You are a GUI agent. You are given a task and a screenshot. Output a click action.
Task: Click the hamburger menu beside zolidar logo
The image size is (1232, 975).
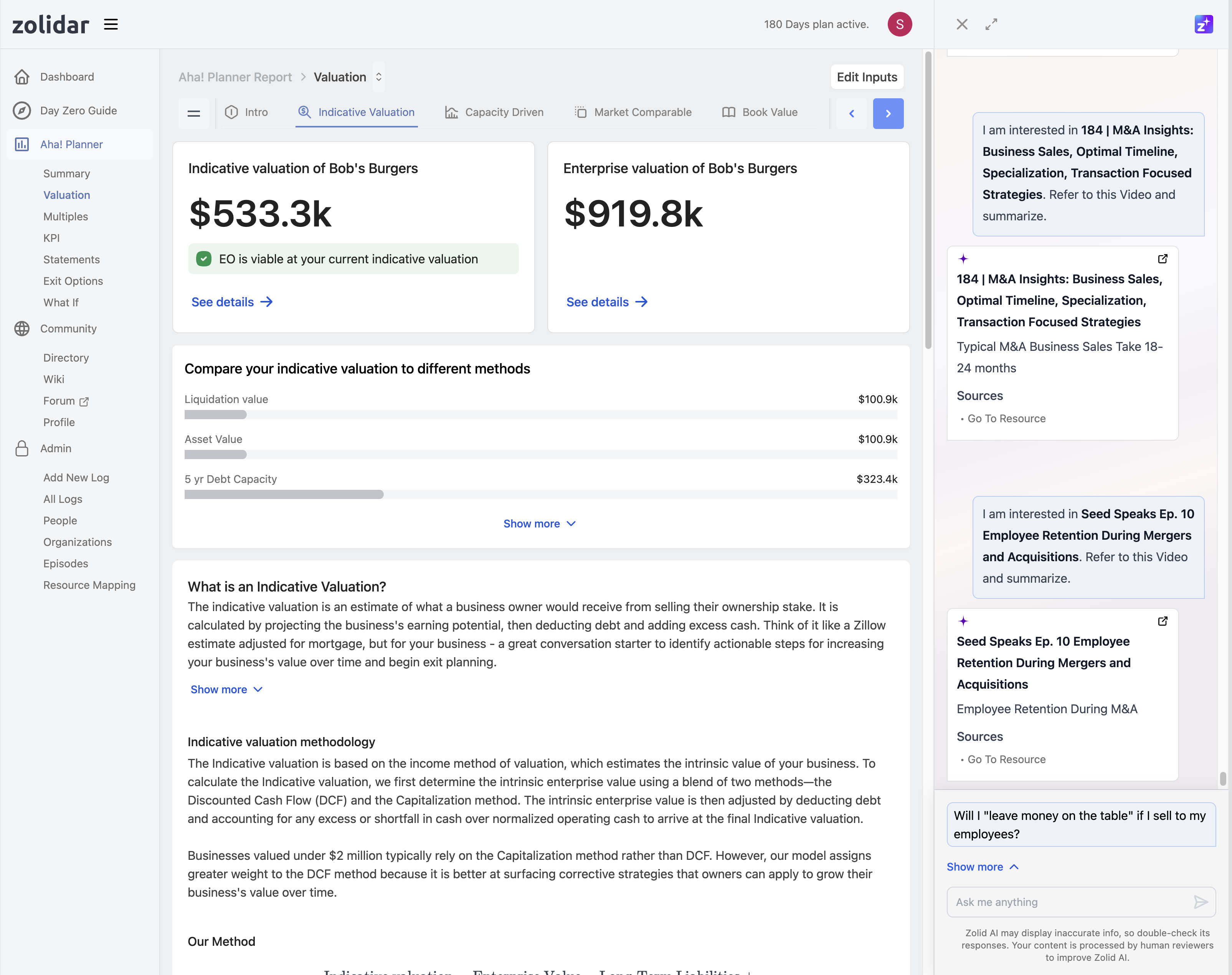pos(111,25)
